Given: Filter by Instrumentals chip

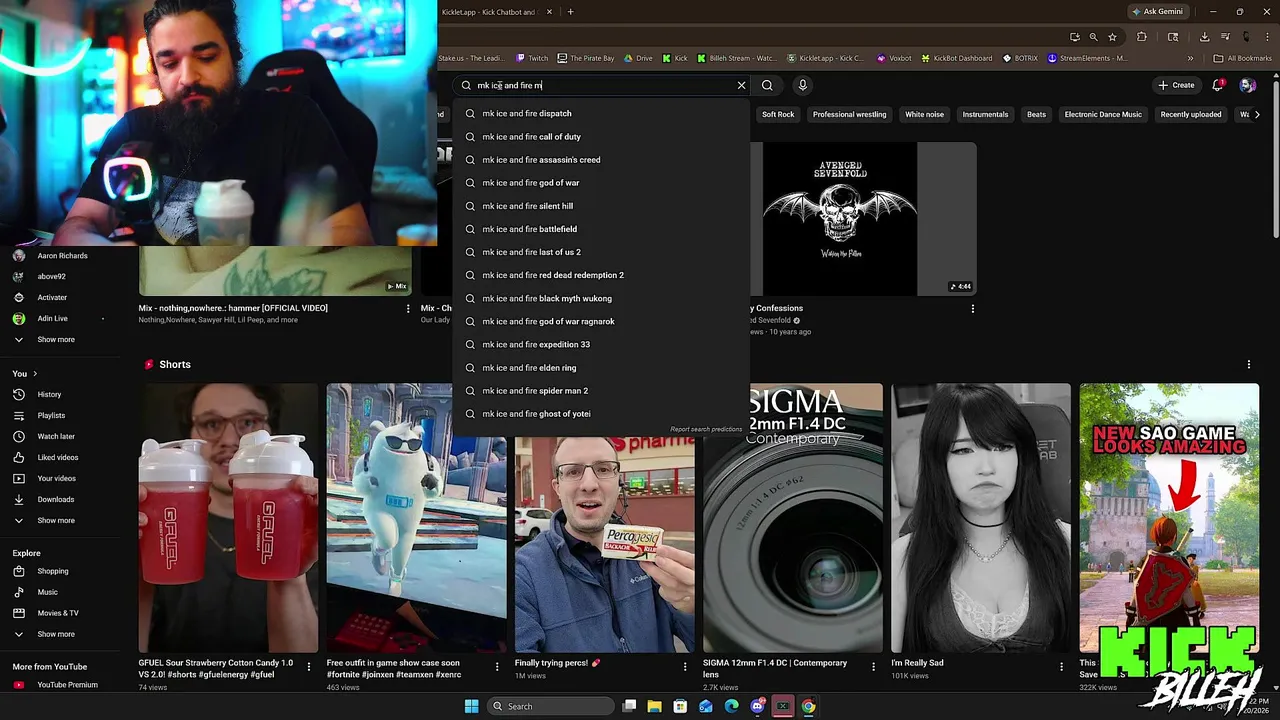Looking at the screenshot, I should pyautogui.click(x=985, y=114).
